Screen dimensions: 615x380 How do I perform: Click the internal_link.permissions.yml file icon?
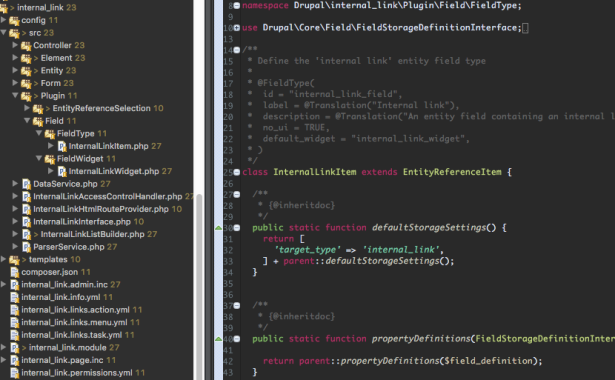coord(15,373)
